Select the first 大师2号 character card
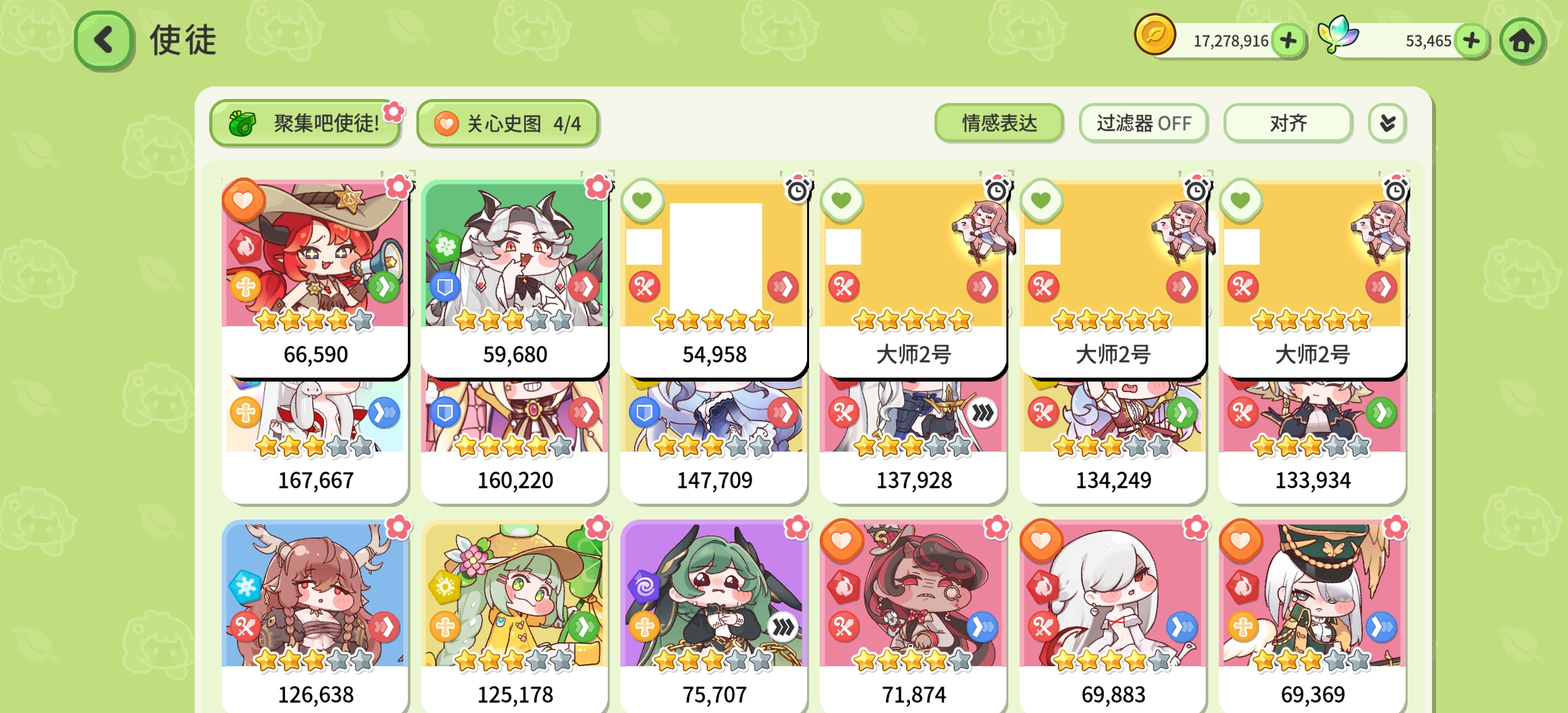 click(x=913, y=277)
